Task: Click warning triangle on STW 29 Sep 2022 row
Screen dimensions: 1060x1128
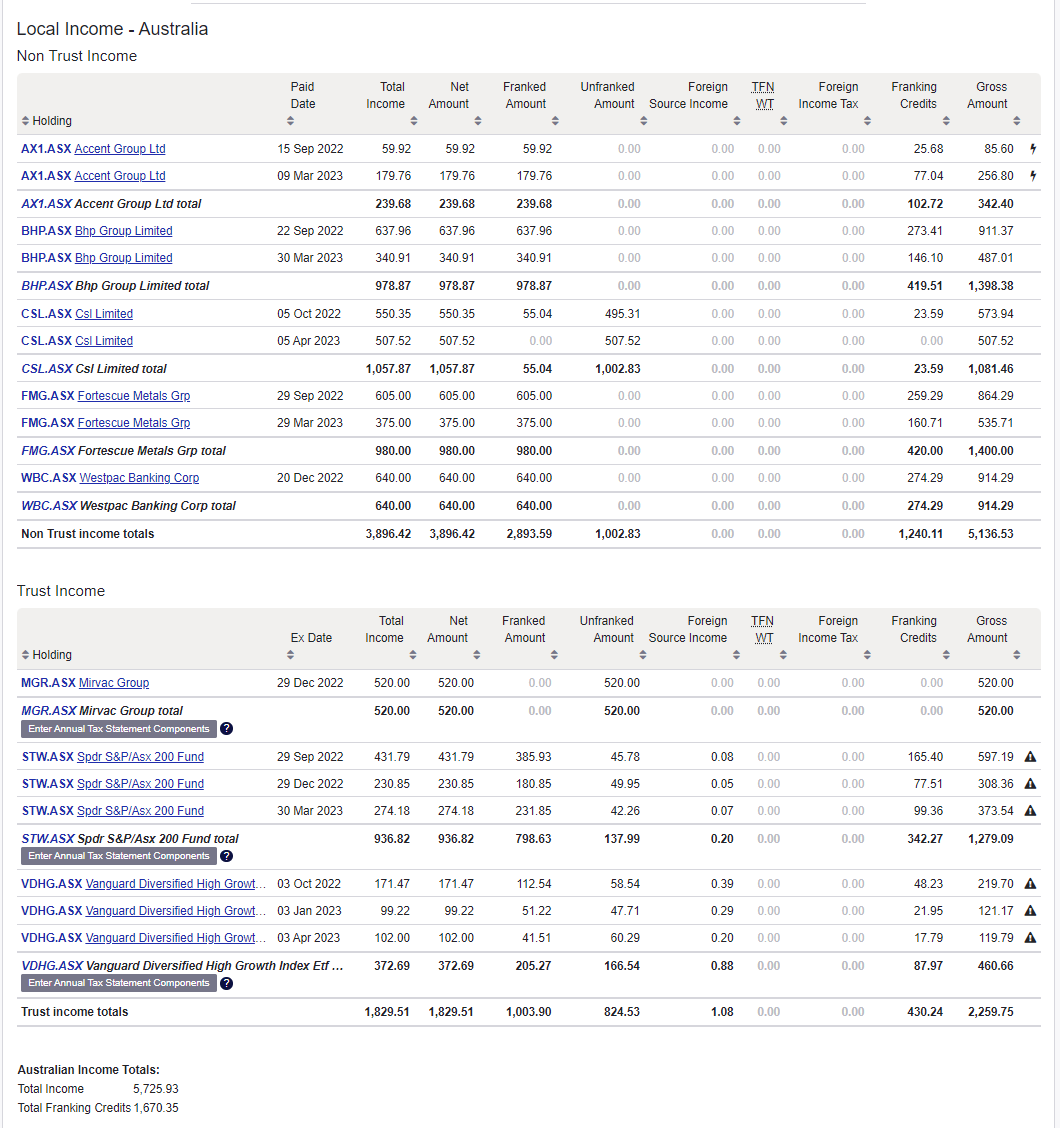Action: click(x=1030, y=757)
